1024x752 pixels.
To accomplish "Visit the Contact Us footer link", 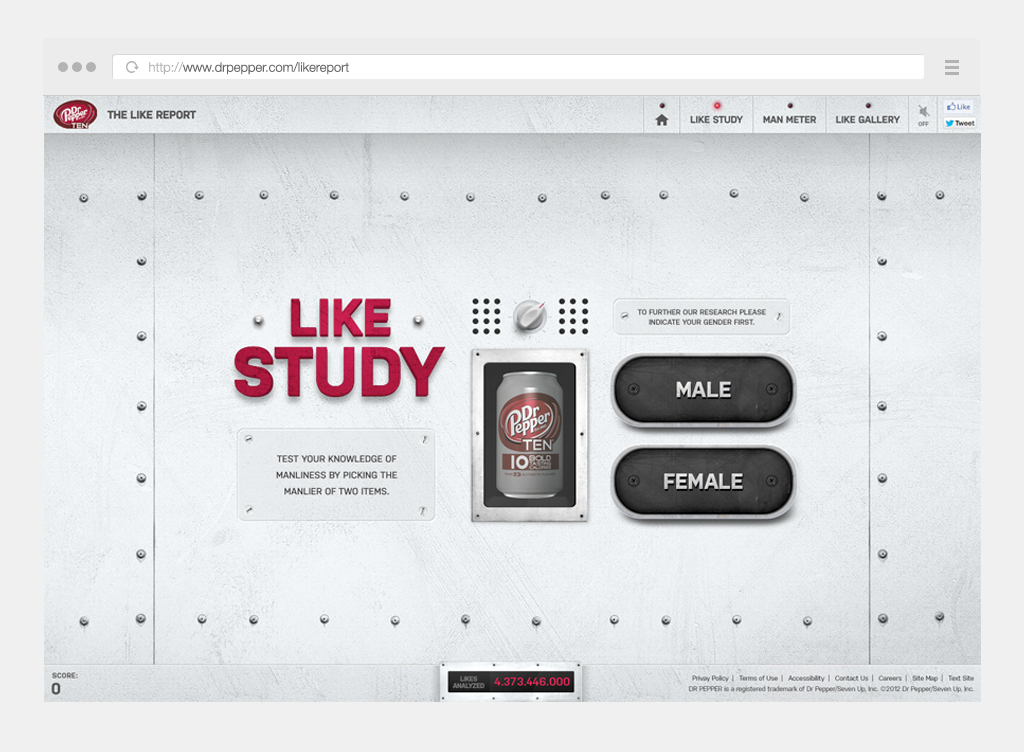I will pos(851,678).
